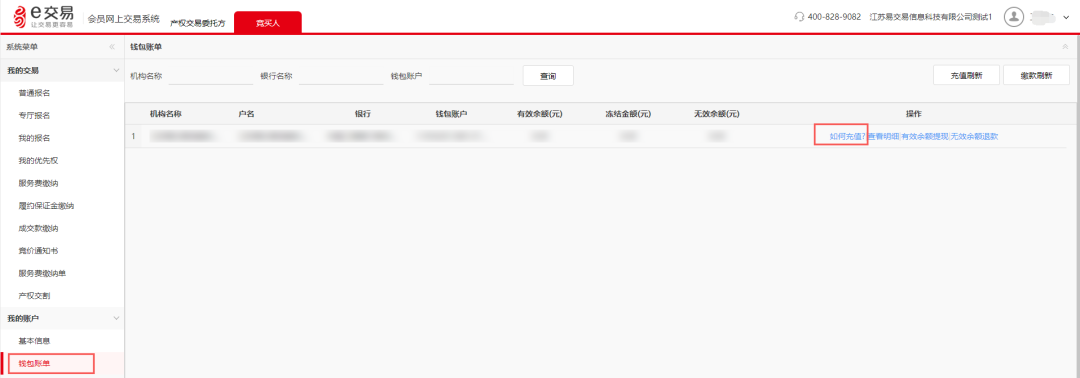Focus the 钱包账户 search field
Image resolution: width=1080 pixels, height=378 pixels.
[471, 76]
